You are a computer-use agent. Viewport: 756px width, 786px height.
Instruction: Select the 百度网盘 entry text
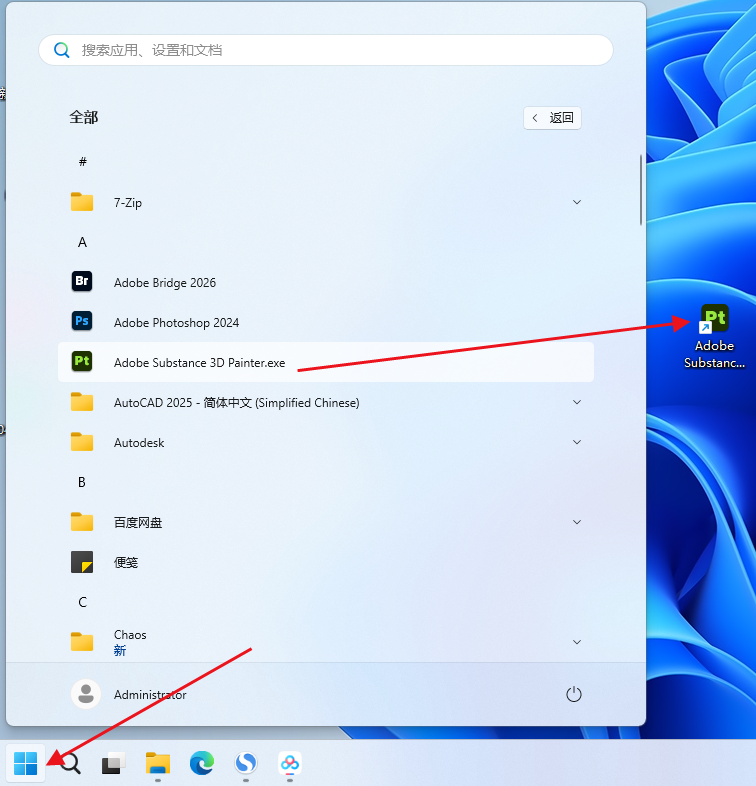point(138,522)
